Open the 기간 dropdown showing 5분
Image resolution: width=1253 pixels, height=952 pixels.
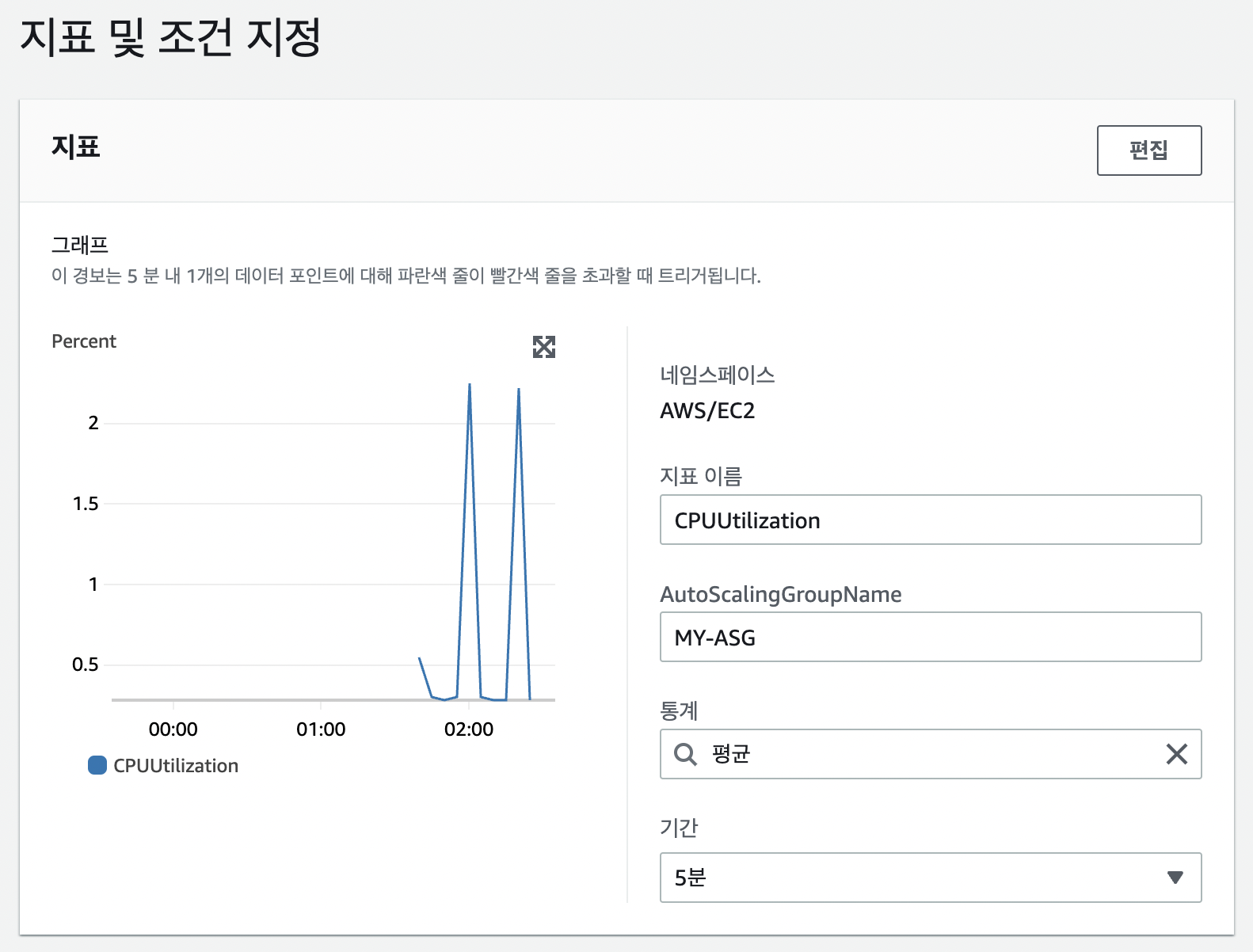click(931, 878)
